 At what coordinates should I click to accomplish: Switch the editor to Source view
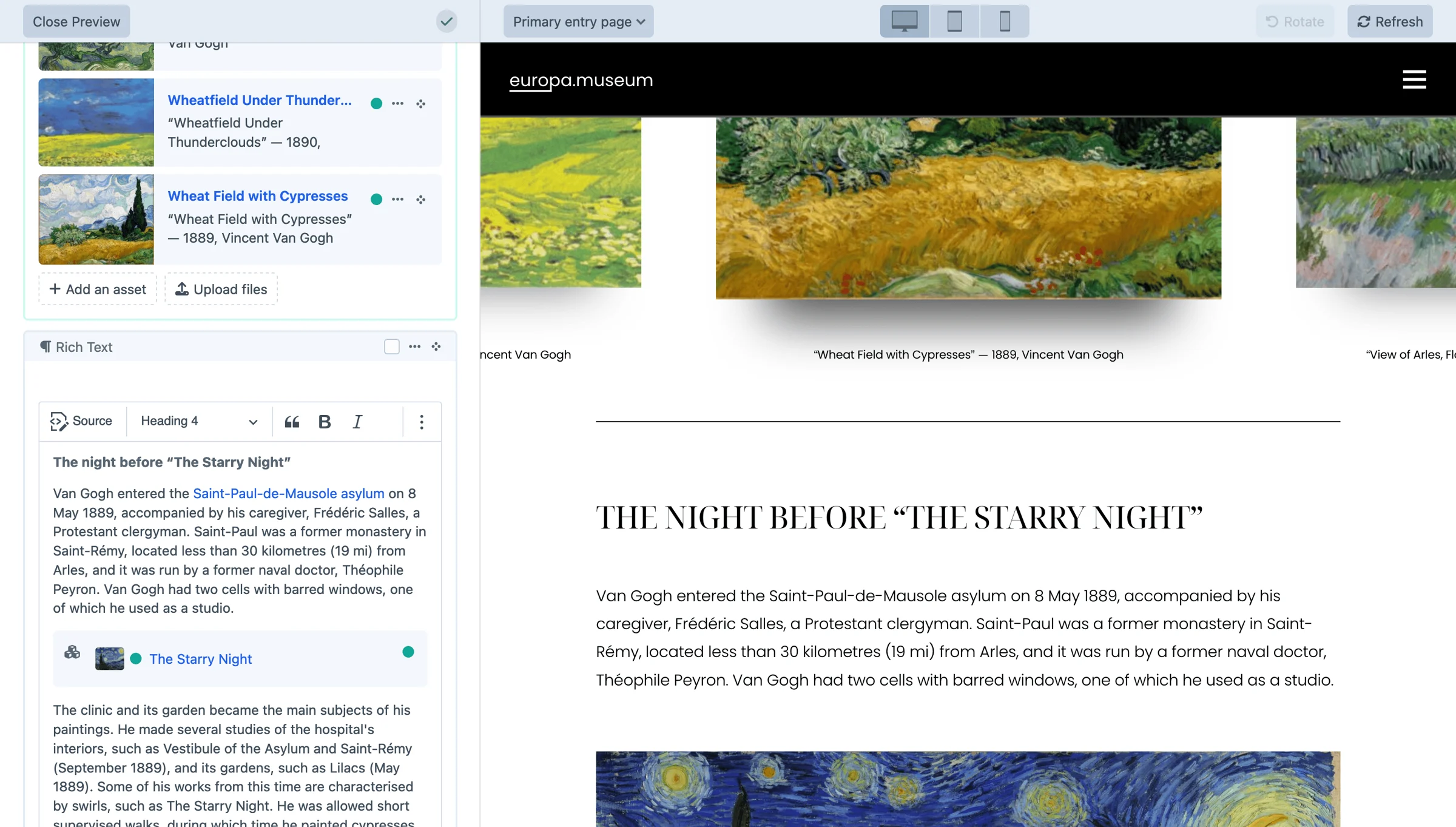[81, 422]
